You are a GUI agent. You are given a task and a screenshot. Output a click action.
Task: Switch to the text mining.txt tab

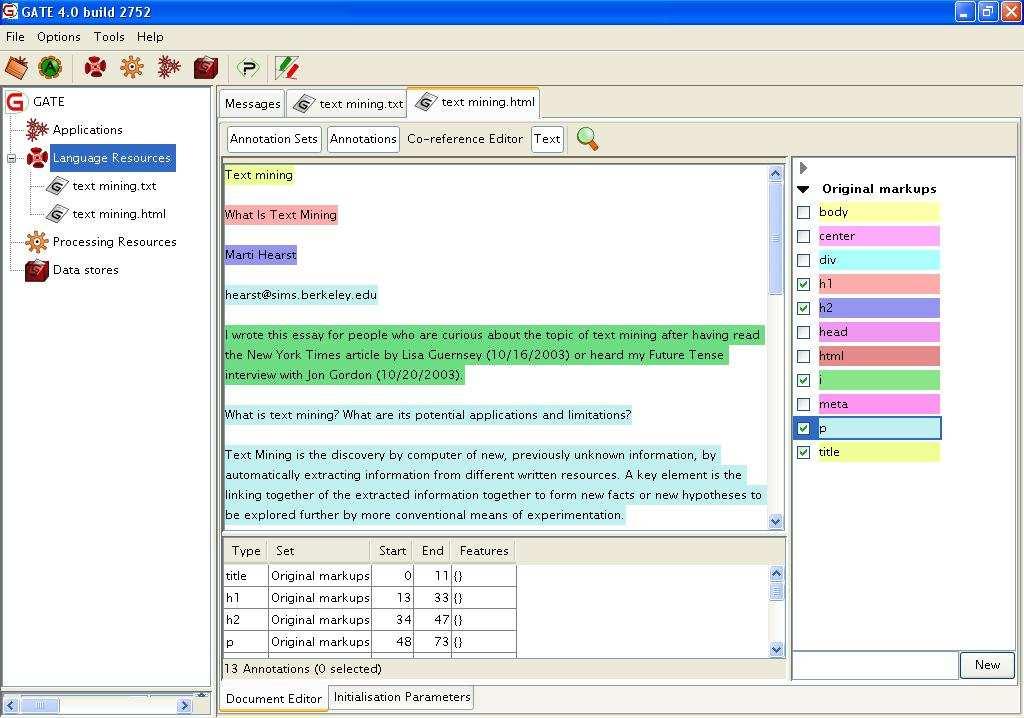pyautogui.click(x=347, y=104)
